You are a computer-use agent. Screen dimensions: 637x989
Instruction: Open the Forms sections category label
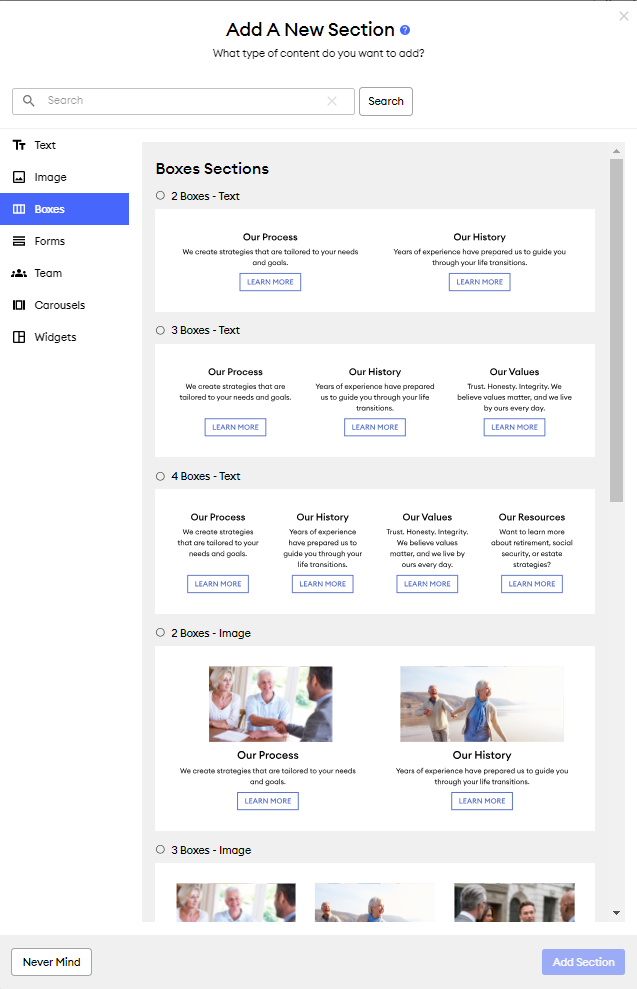[x=50, y=241]
